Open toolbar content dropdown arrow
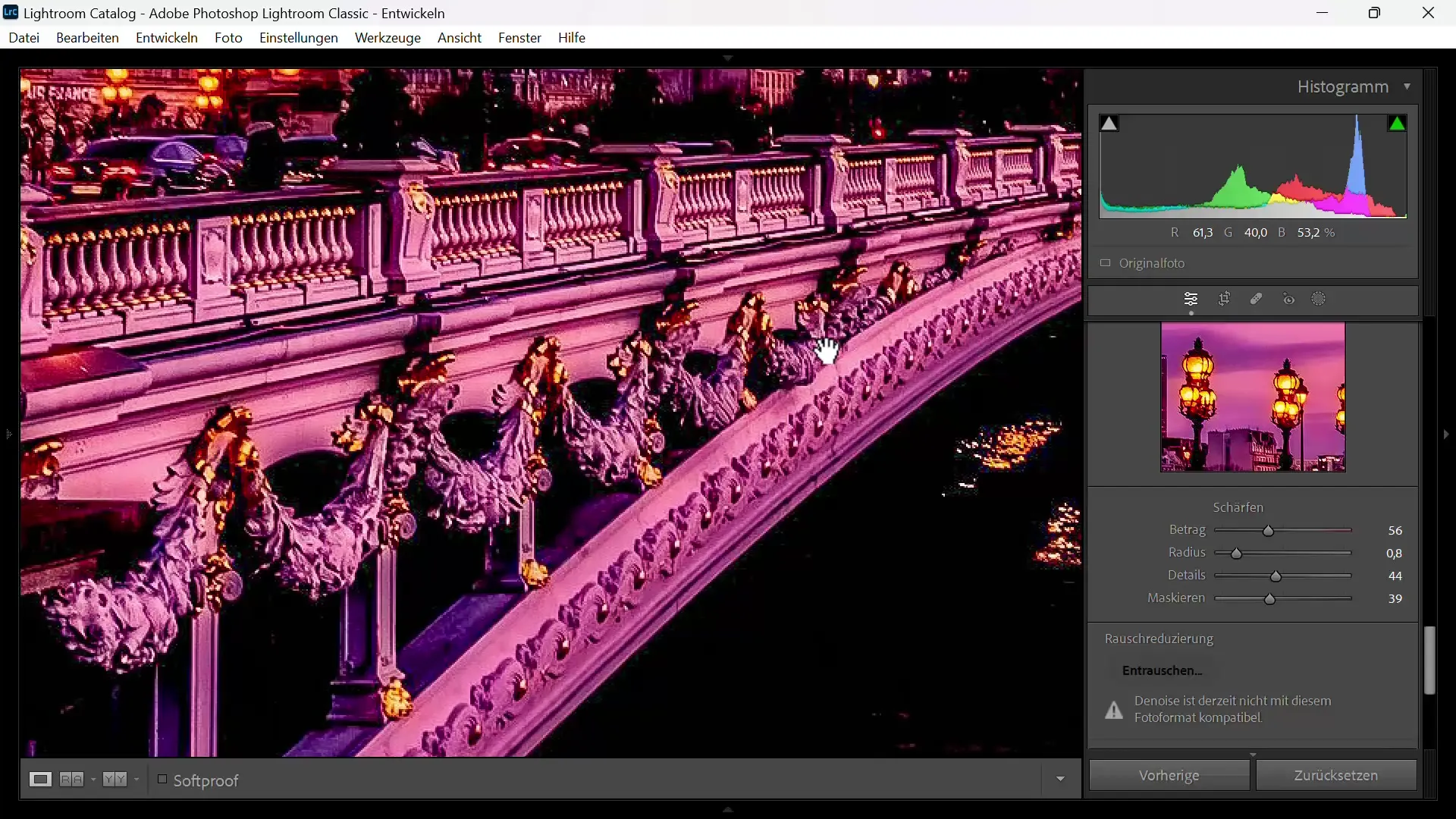1456x819 pixels. 1061,780
